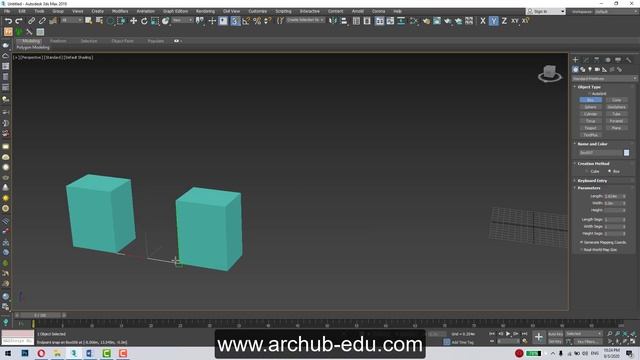Open the File menu

[x=7, y=11]
